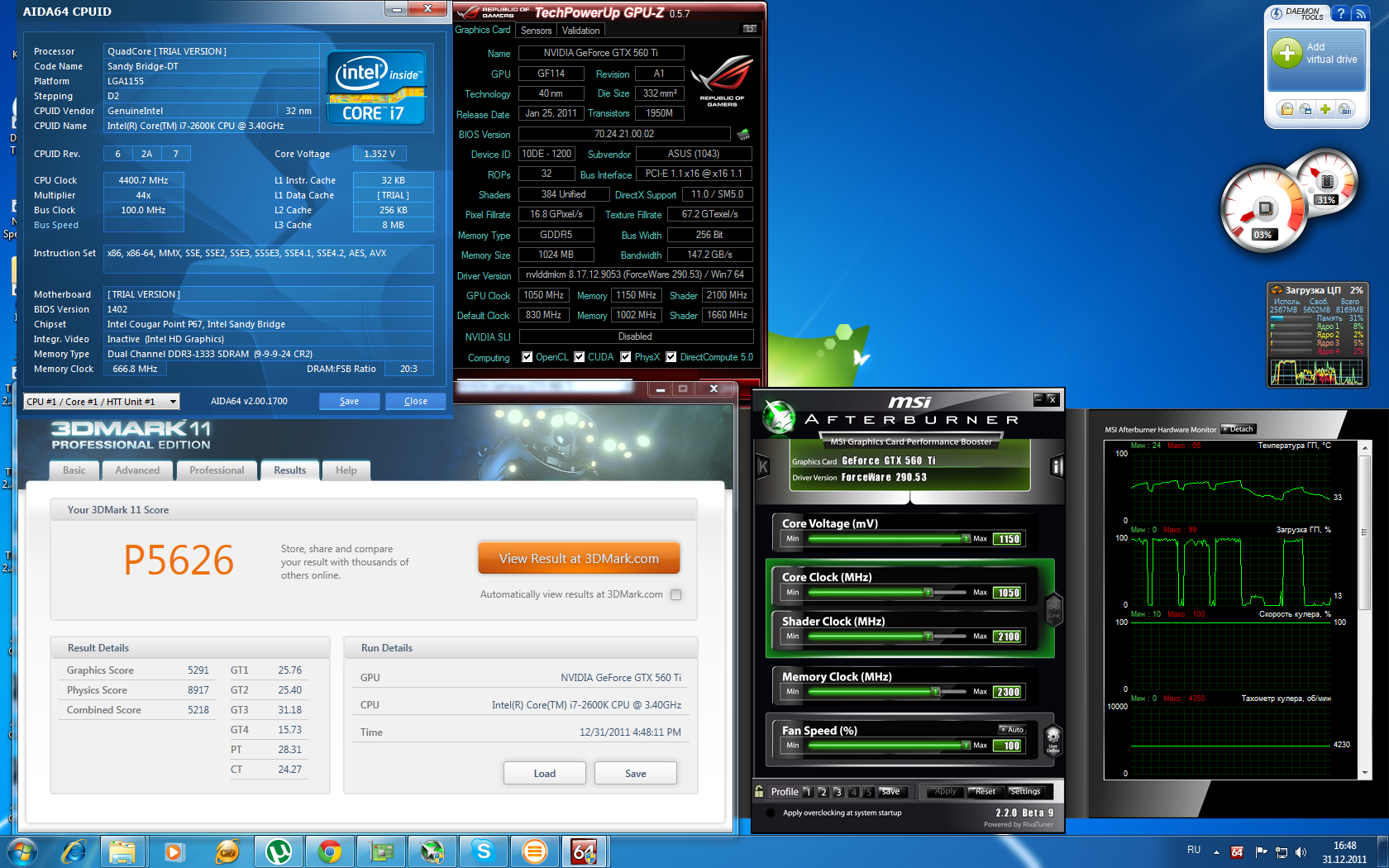Show hidden tray icons arrow

click(x=1216, y=852)
